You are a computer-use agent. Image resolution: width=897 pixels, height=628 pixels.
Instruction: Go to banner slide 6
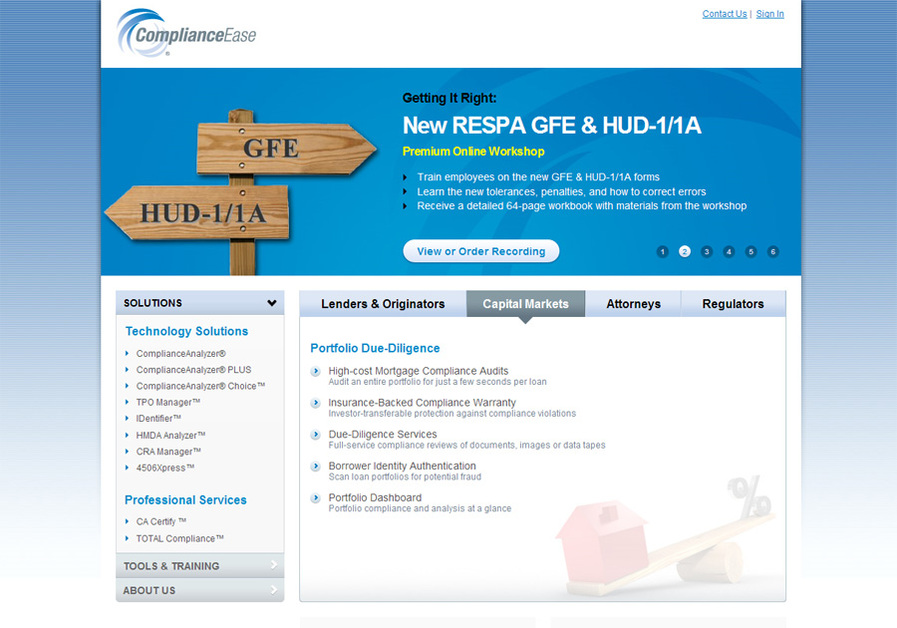point(773,252)
